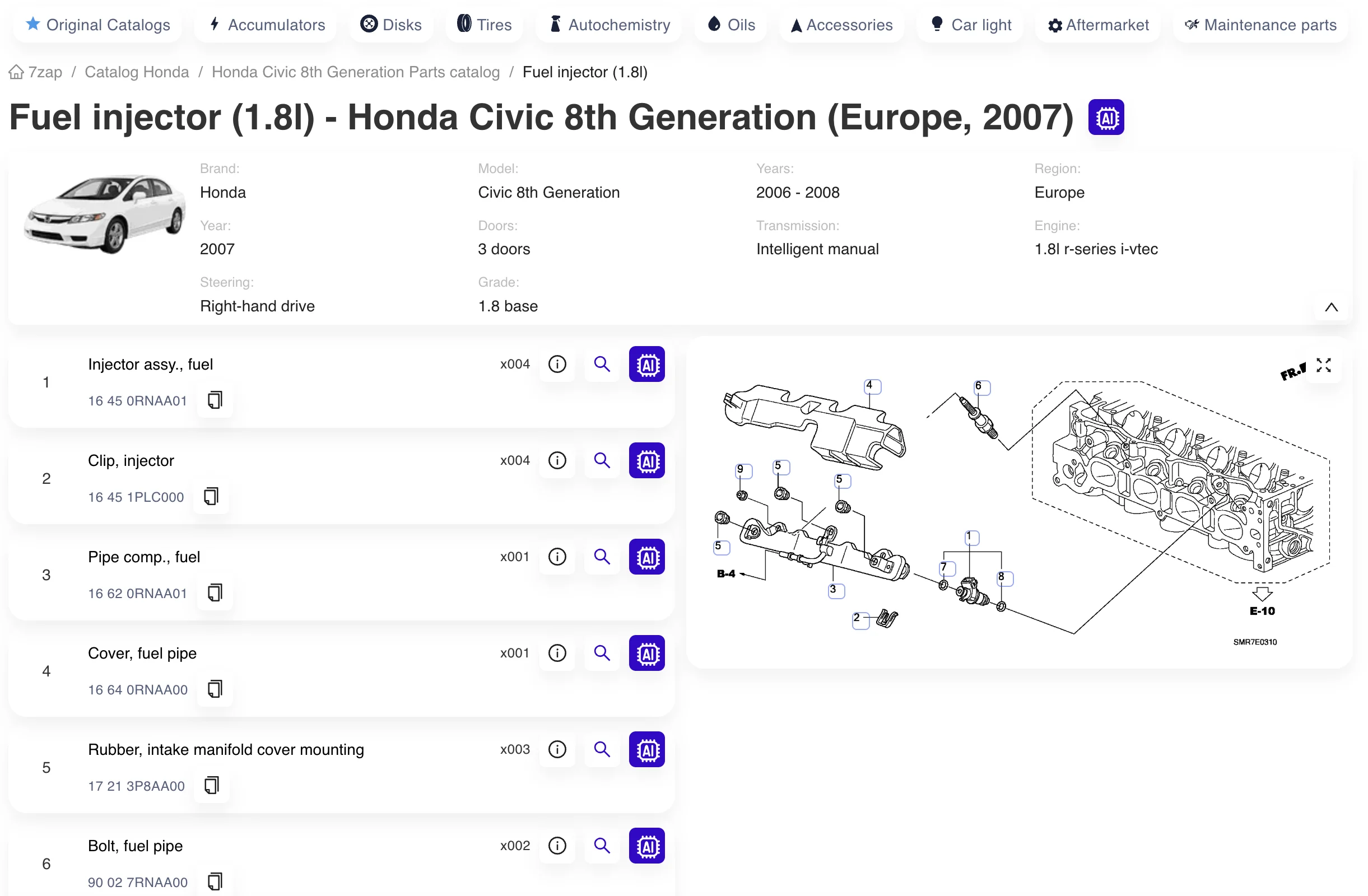Click the search icon for Bolt, fuel pipe
Viewport: 1368px width, 896px height.
click(602, 846)
